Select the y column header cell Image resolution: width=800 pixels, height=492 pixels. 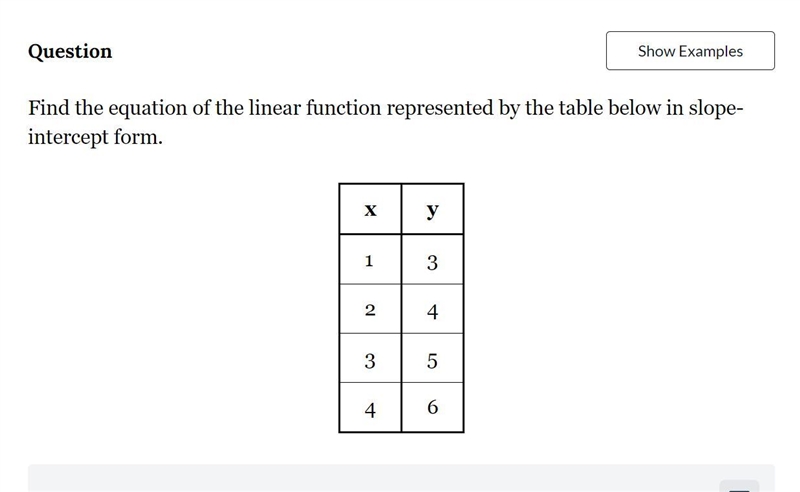[x=433, y=209]
